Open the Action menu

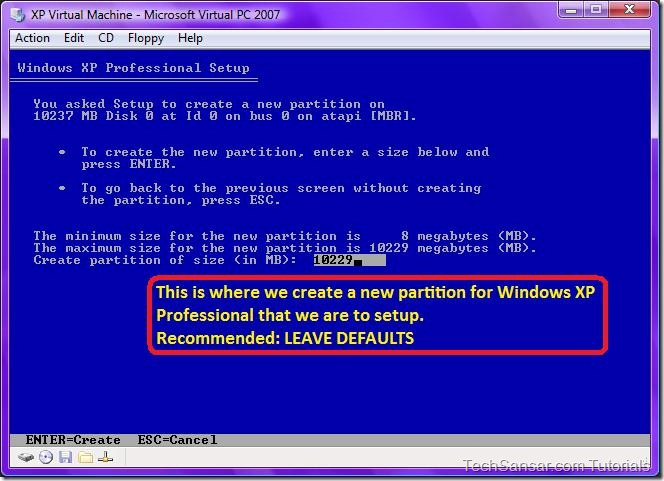tap(32, 38)
